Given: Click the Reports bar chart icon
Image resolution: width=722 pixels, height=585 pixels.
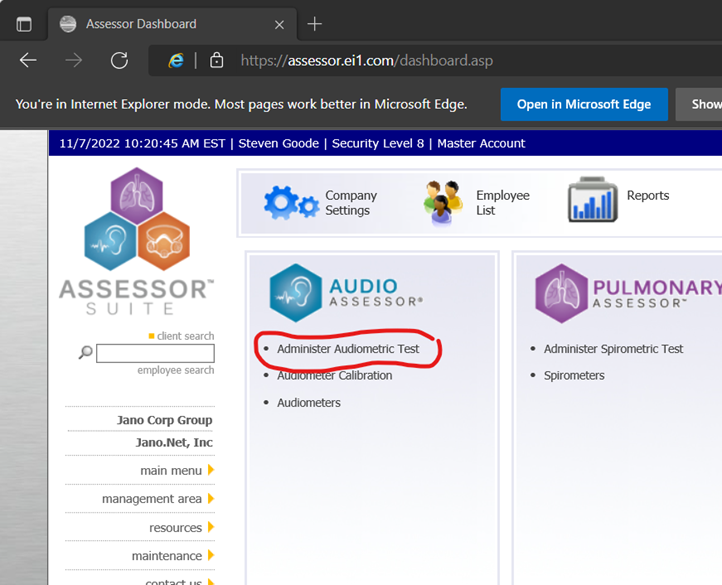Looking at the screenshot, I should [593, 199].
